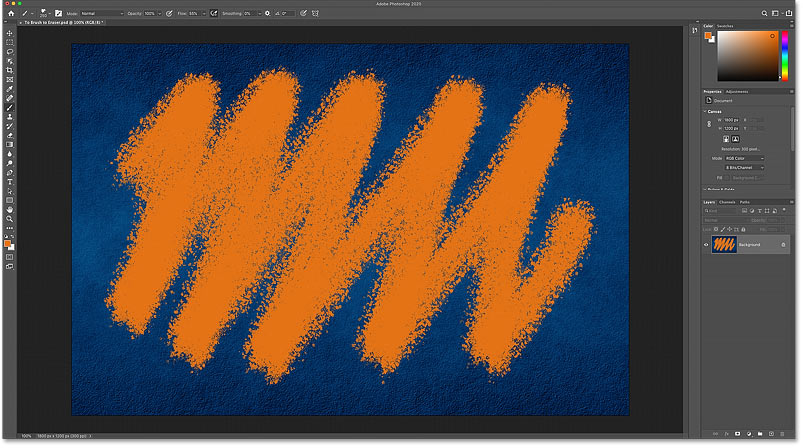The height and width of the screenshot is (448, 803).
Task: Select the Layers tab
Action: pos(709,202)
